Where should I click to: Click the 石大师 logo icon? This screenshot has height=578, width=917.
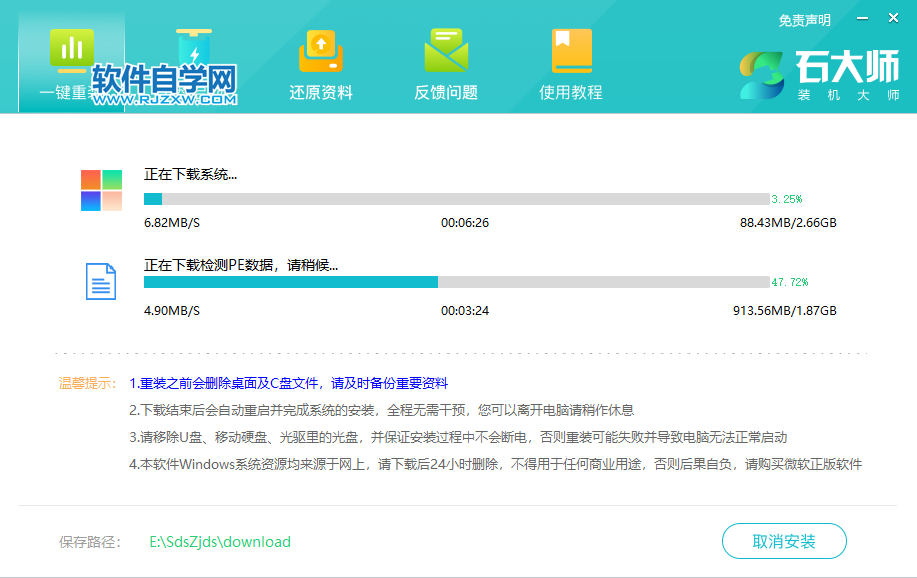click(x=761, y=75)
